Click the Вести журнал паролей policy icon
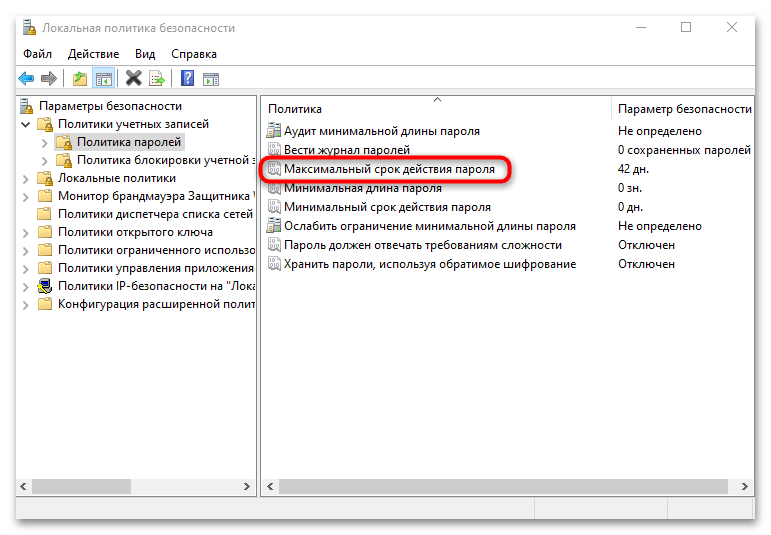771x535 pixels. click(x=273, y=149)
